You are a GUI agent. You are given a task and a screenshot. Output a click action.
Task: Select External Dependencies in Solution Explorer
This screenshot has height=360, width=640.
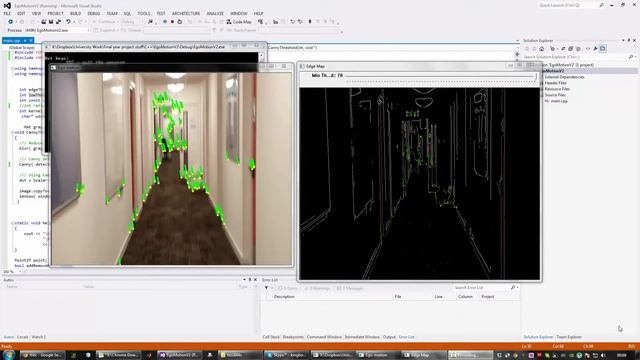click(x=564, y=77)
